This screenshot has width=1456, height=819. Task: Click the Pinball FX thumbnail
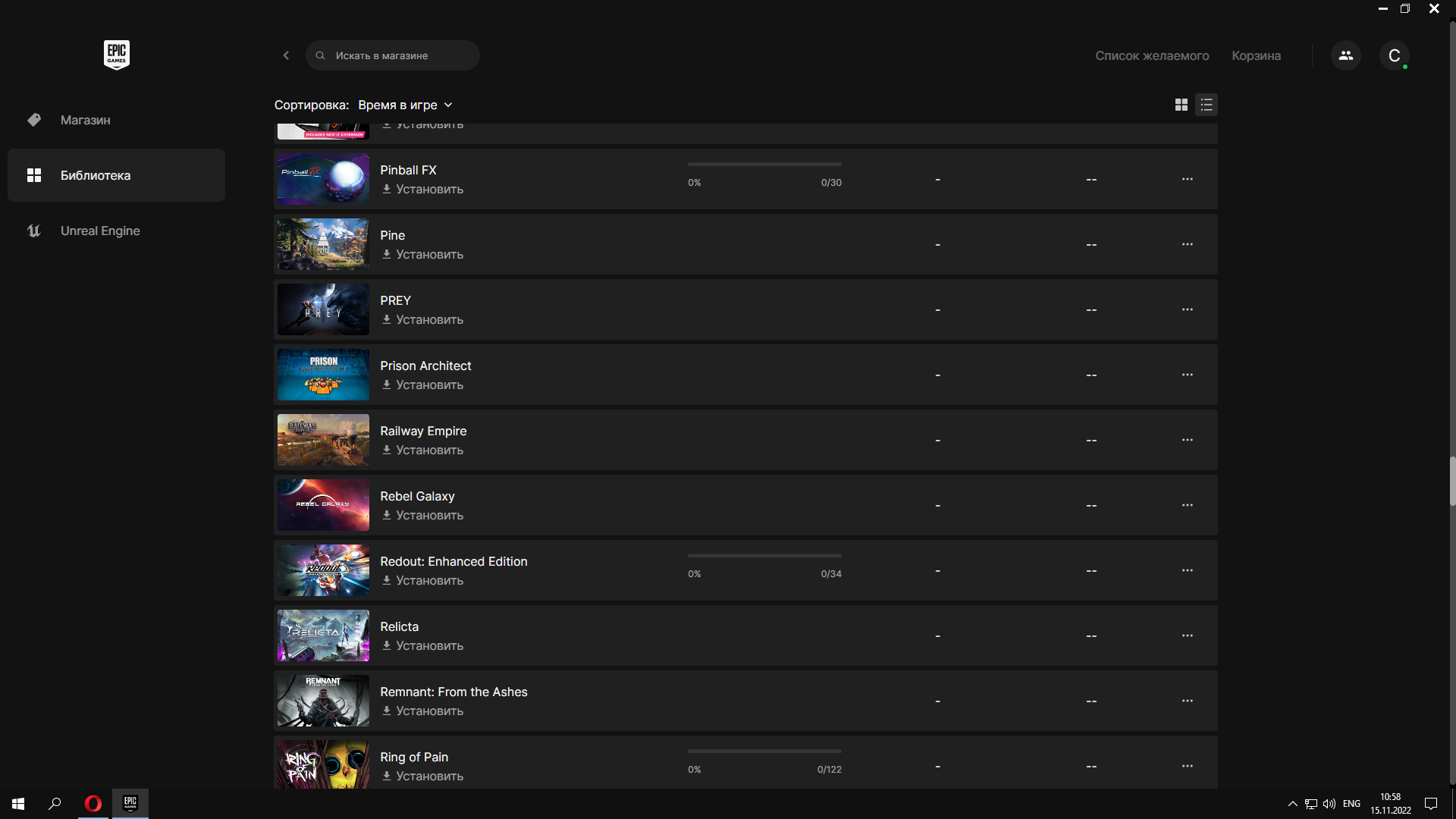point(323,179)
